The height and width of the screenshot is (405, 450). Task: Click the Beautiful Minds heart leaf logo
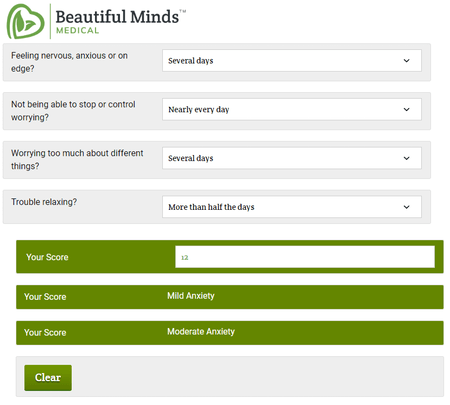click(25, 21)
